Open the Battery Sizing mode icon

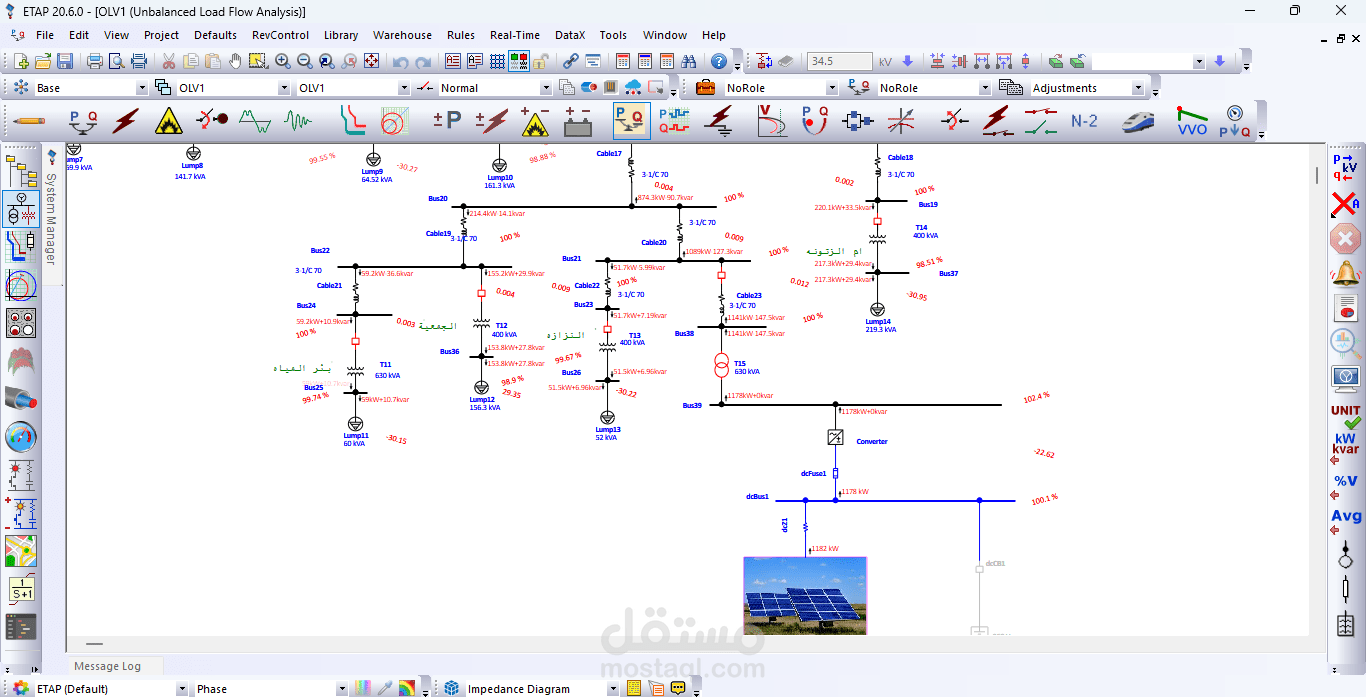[577, 121]
